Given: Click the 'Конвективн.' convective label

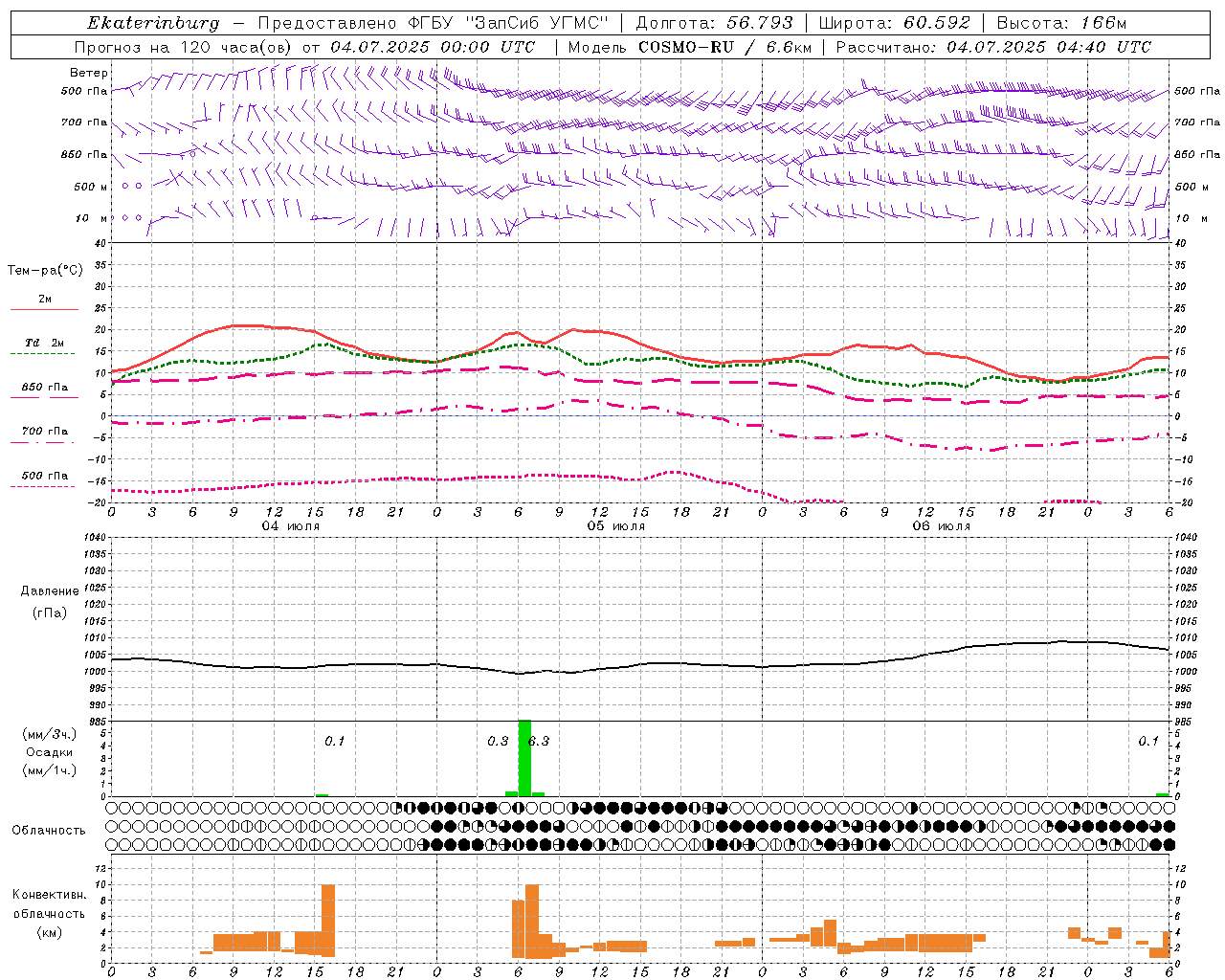Looking at the screenshot, I should coord(49,895).
